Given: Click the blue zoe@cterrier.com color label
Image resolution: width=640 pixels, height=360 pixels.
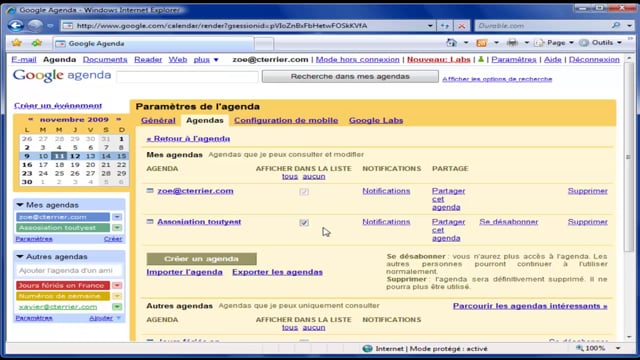Looking at the screenshot, I should pos(63,217).
